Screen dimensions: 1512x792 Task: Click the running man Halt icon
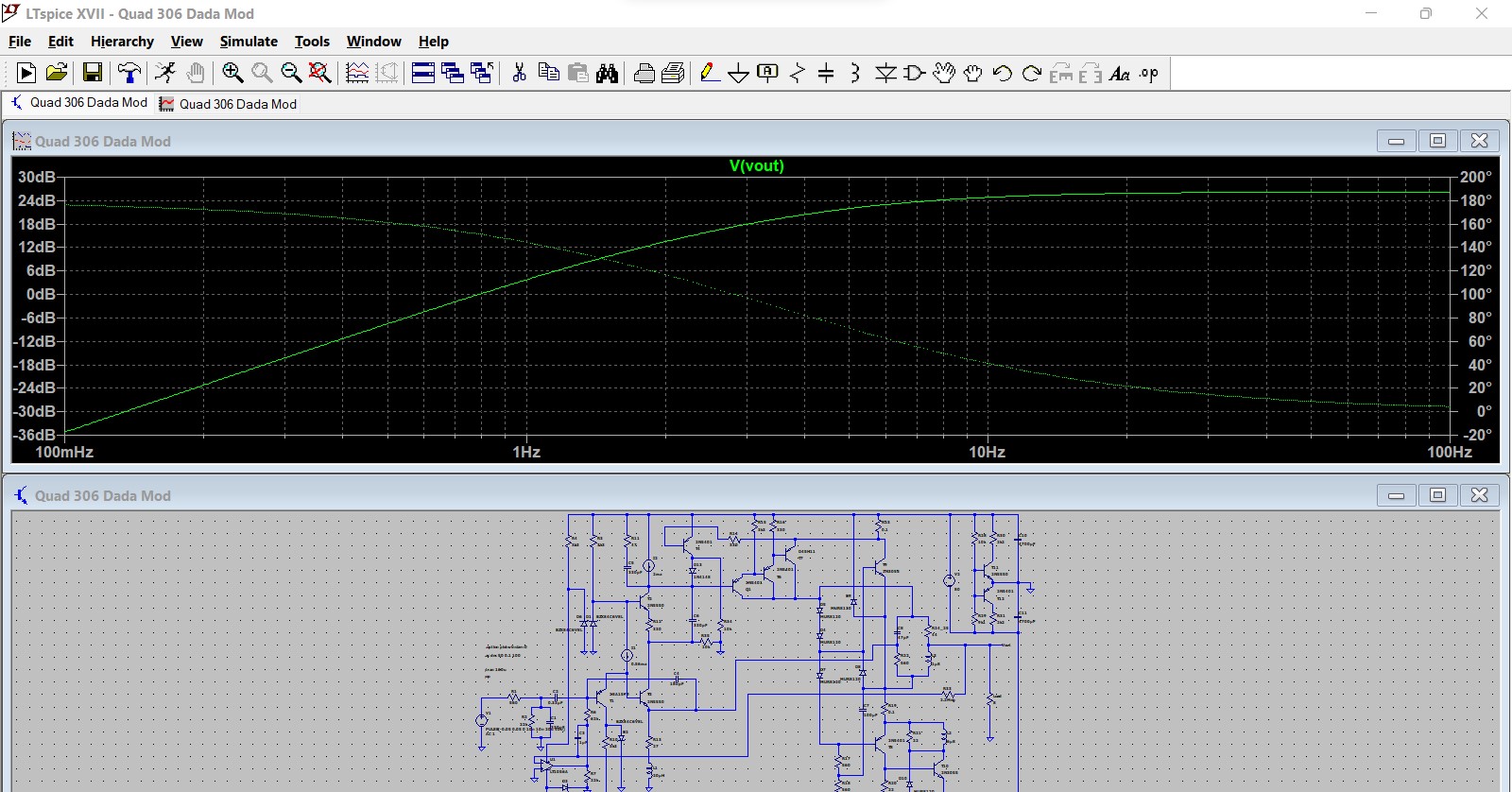click(x=165, y=73)
